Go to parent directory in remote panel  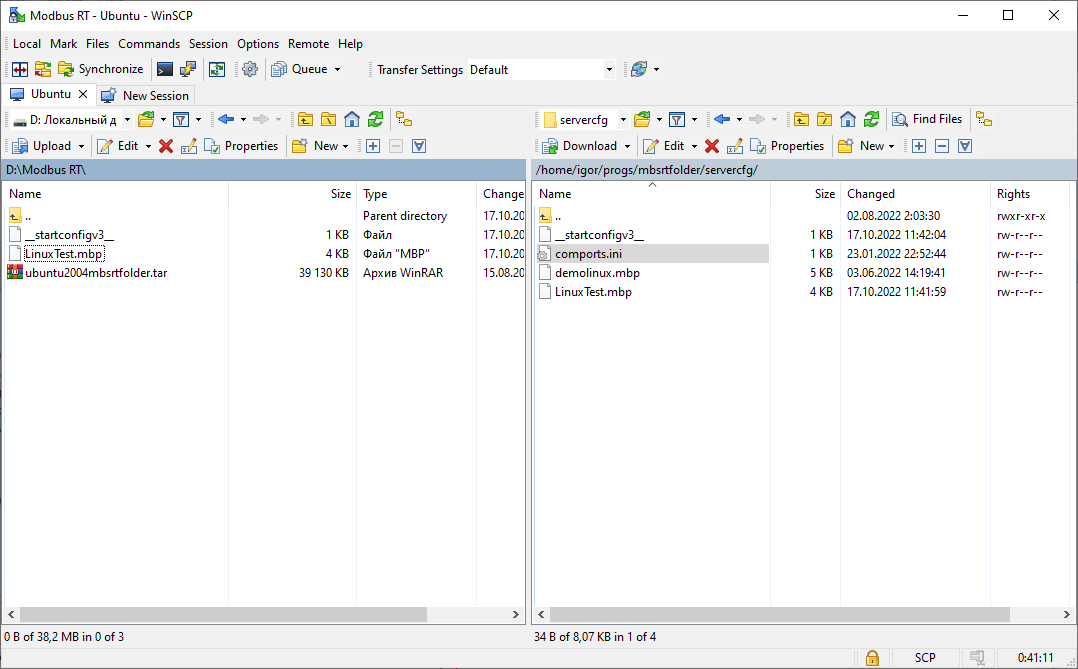pos(802,120)
